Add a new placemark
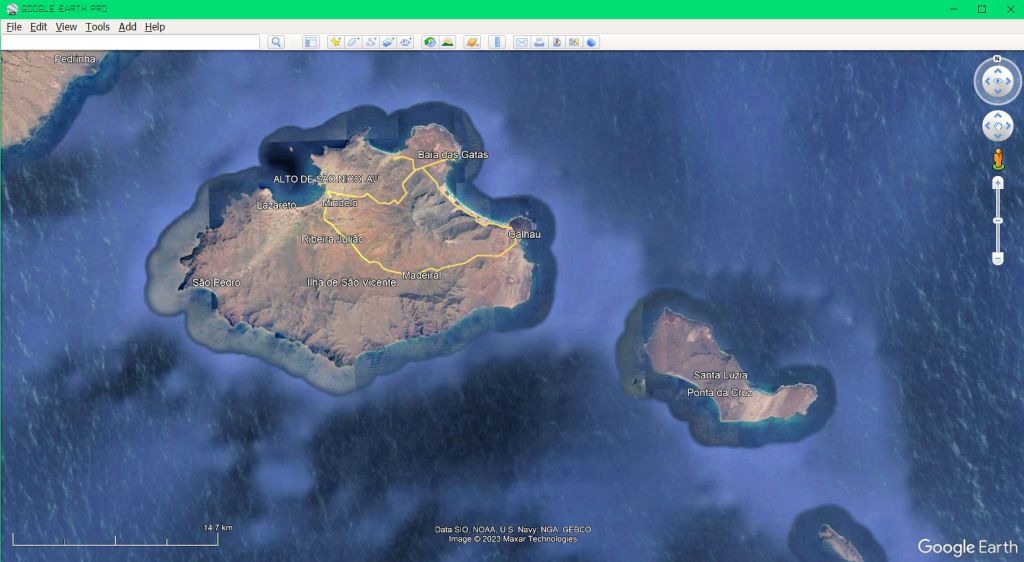The image size is (1024, 562). 335,42
